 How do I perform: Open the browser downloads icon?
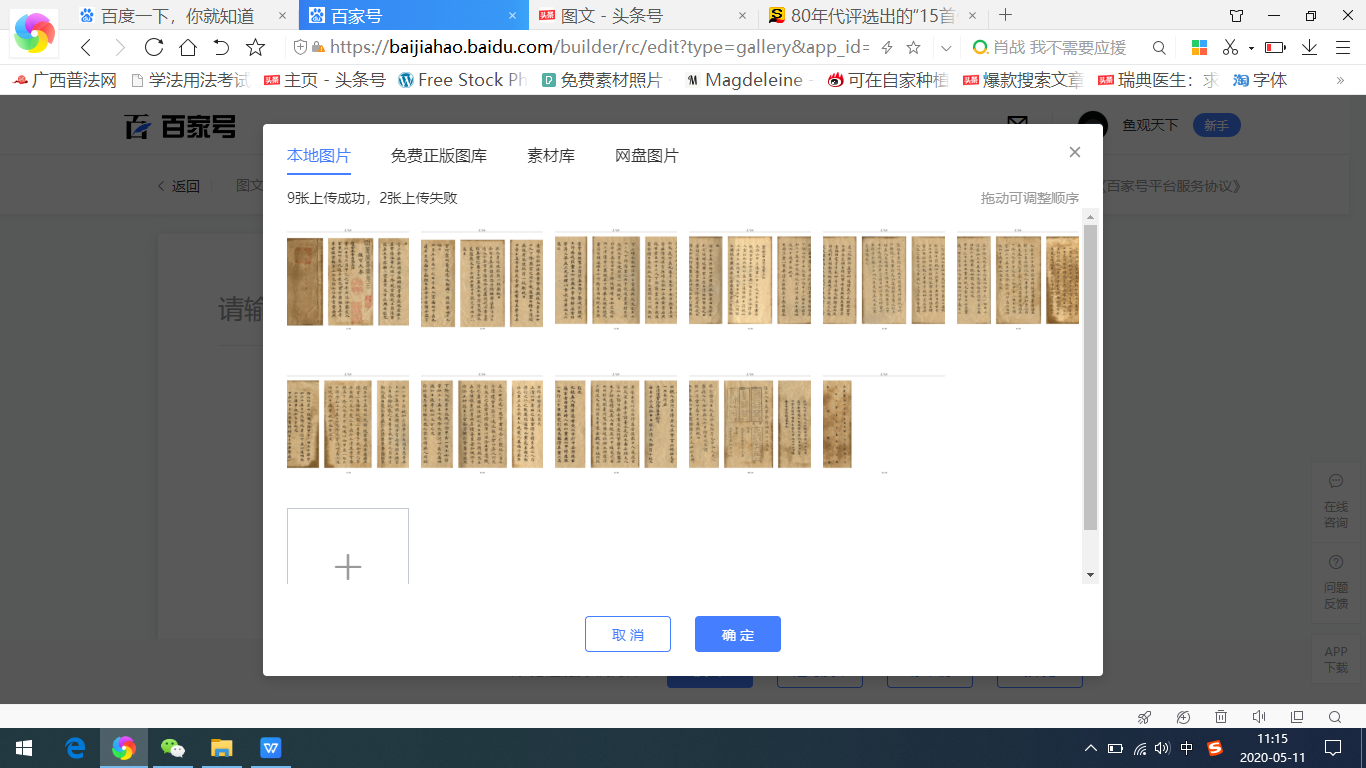click(x=1309, y=47)
